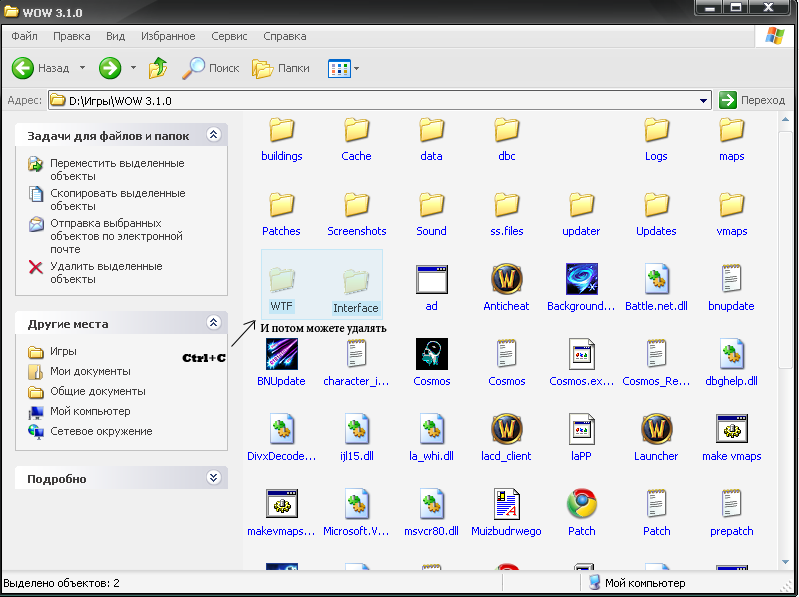799x597 pixels.
Task: Open the Chrome Patch file icon
Action: [x=581, y=504]
